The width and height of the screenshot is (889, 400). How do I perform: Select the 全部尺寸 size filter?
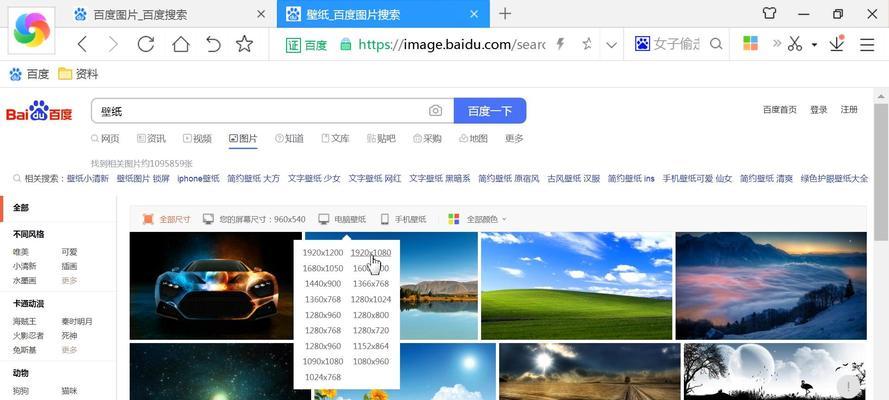point(166,219)
